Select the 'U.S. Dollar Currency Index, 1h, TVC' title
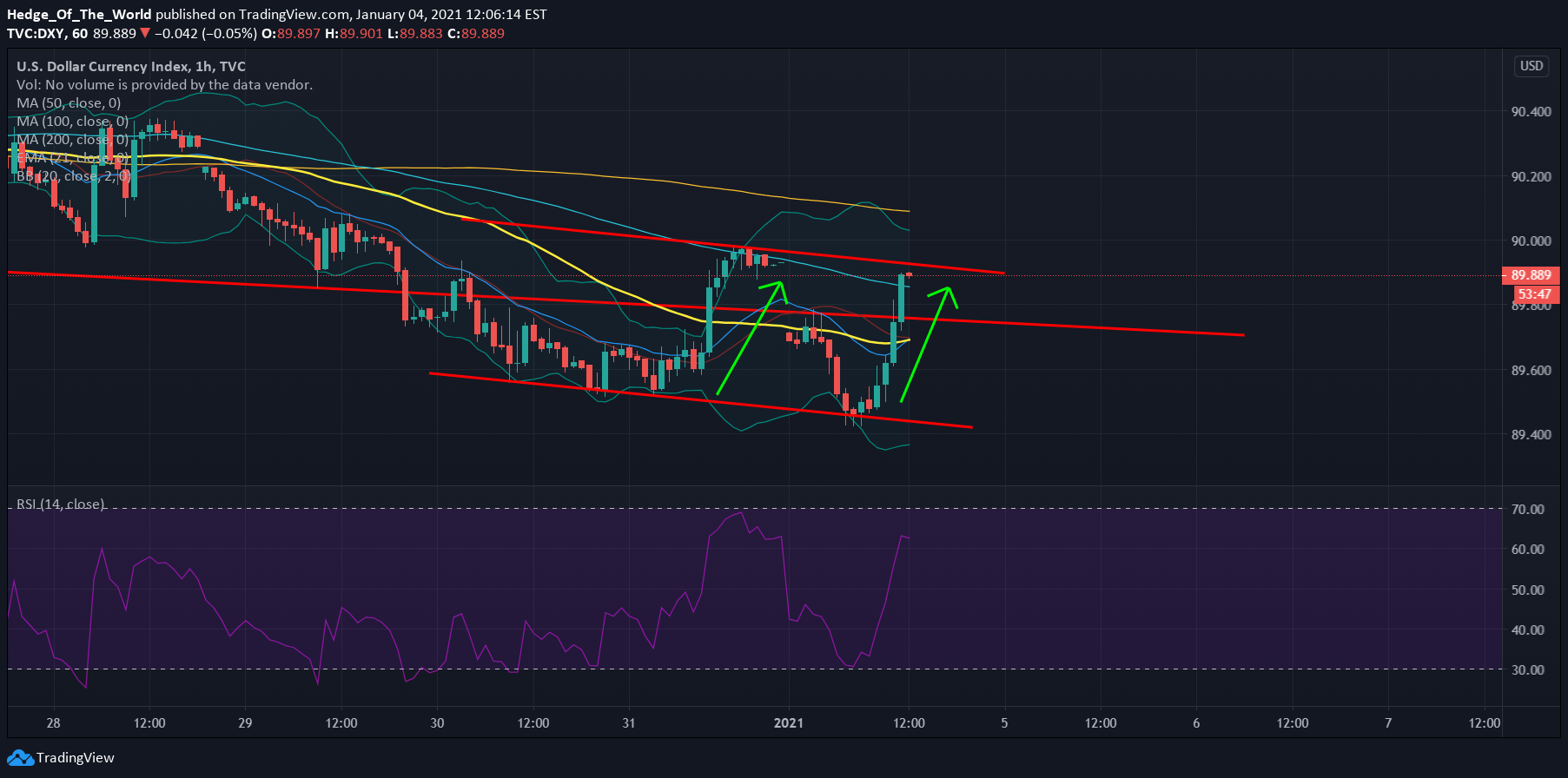 (131, 66)
